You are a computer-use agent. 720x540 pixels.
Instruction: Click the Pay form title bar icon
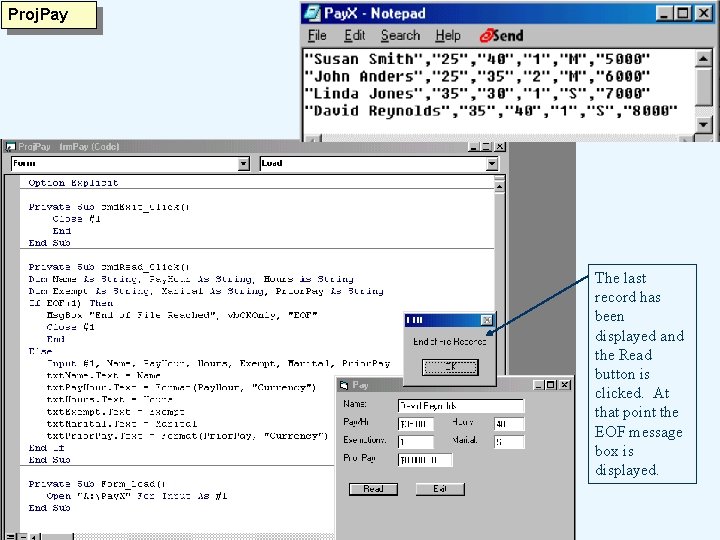344,385
